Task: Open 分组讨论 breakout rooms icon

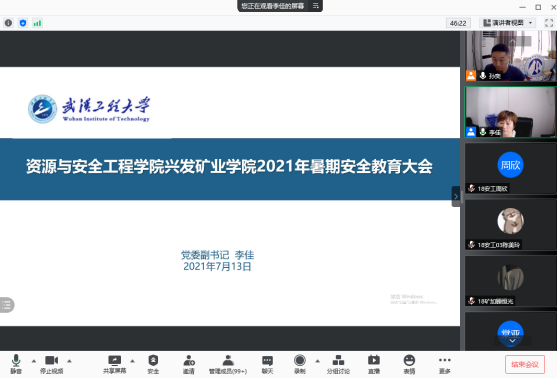Action: point(338,364)
